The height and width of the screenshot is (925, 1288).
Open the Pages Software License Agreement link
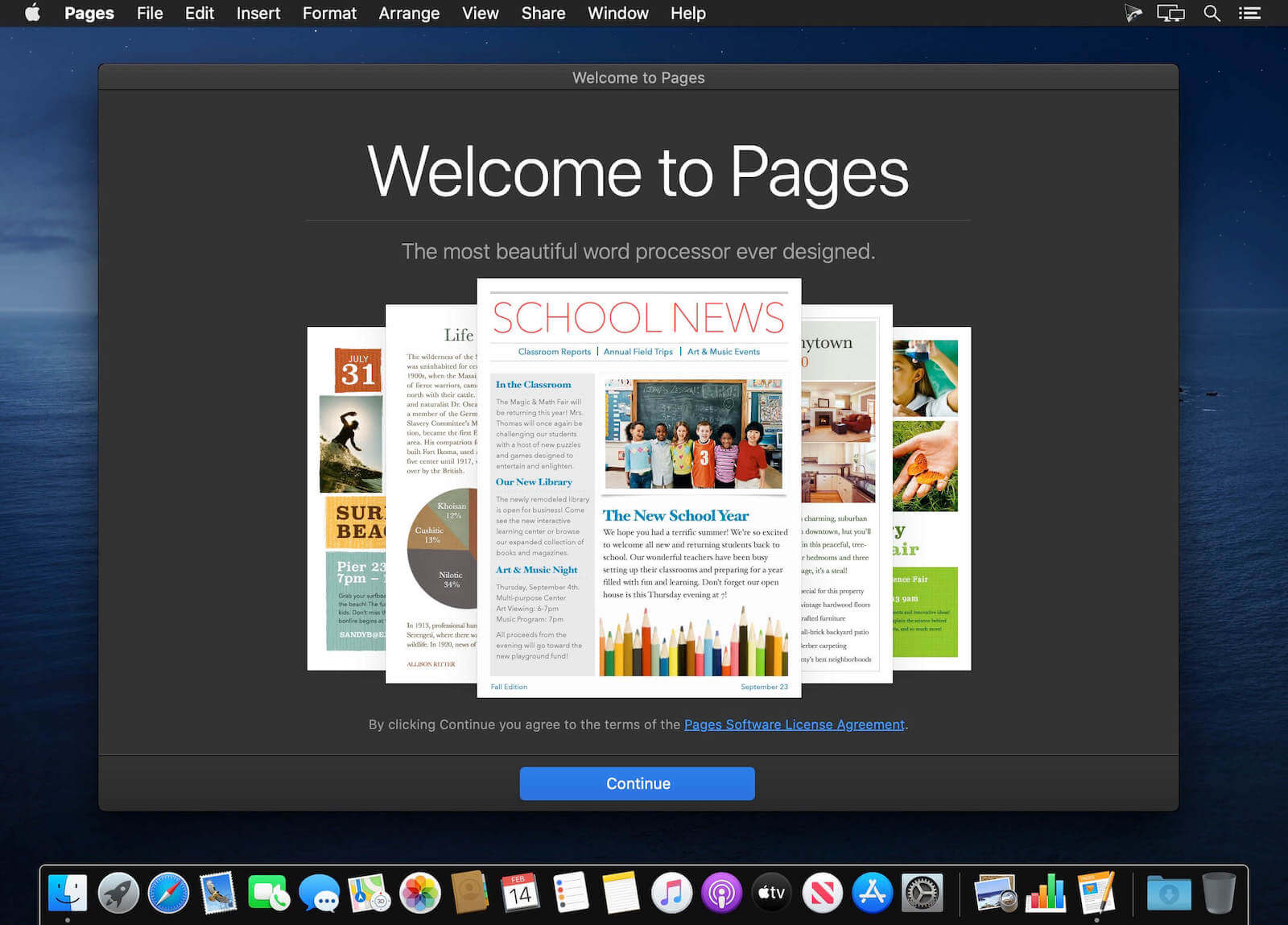coord(795,725)
